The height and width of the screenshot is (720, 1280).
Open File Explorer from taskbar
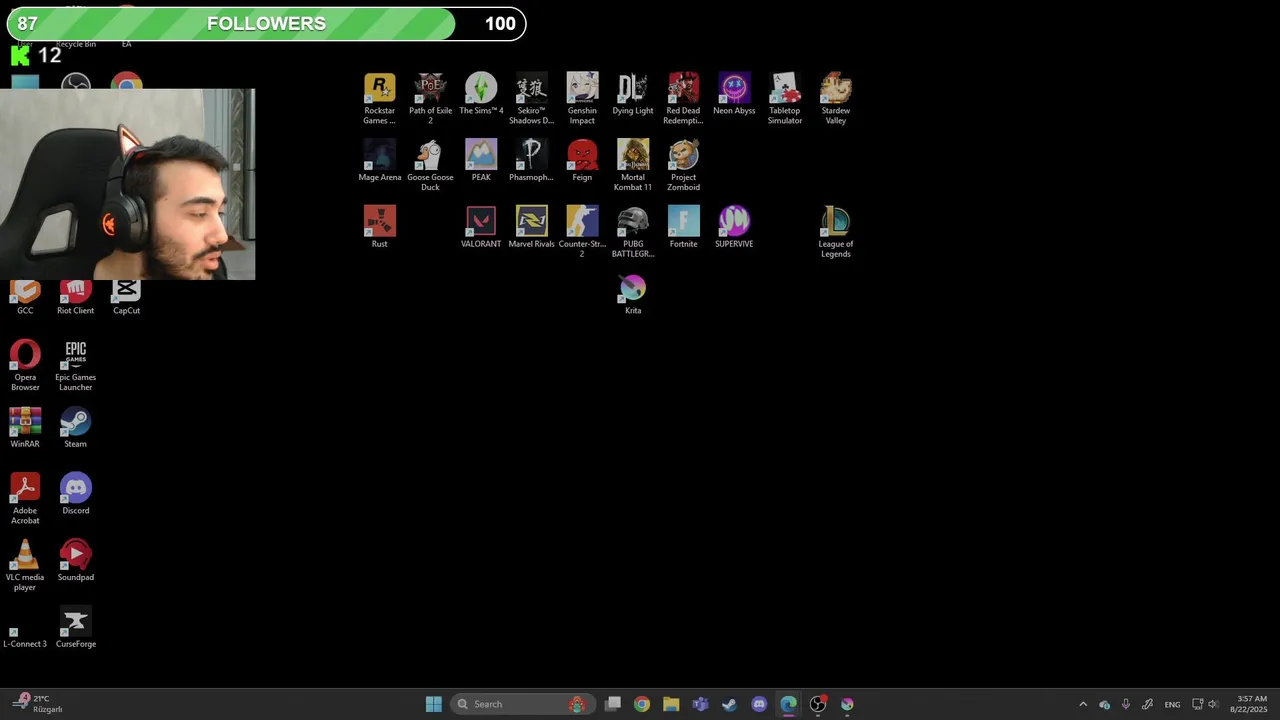tap(671, 704)
